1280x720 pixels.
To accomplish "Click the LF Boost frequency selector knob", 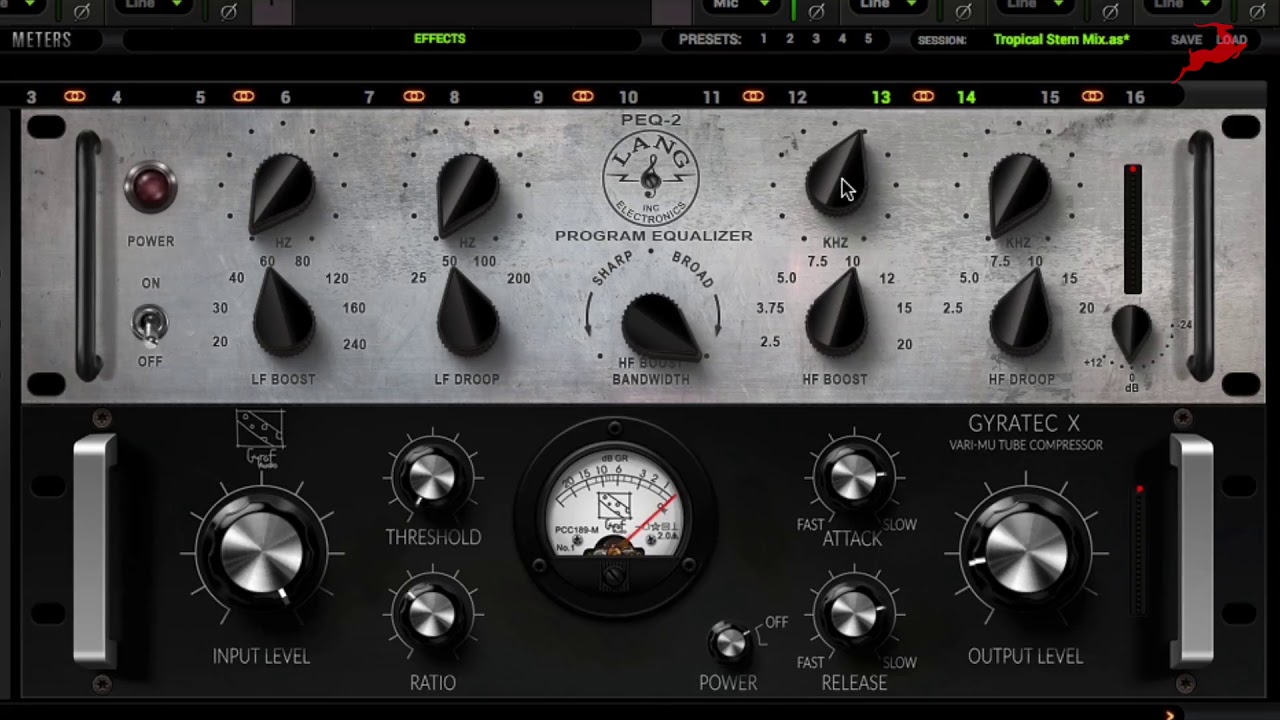I will 284,312.
